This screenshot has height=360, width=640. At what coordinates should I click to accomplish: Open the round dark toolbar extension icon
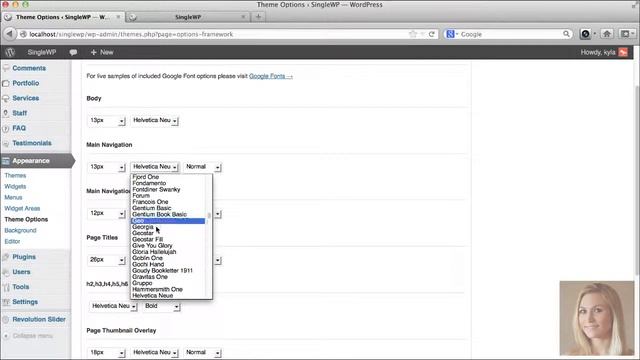coord(585,34)
